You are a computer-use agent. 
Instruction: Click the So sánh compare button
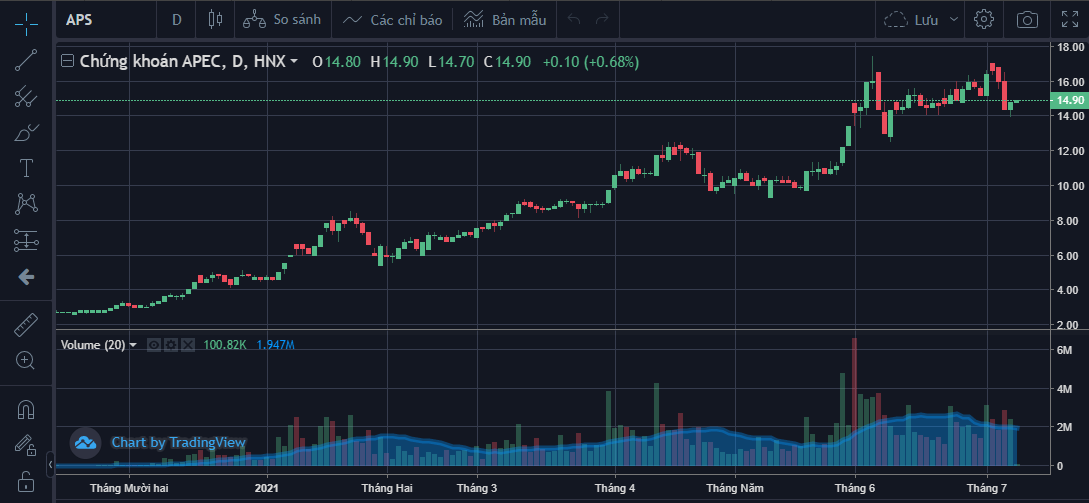[x=284, y=19]
